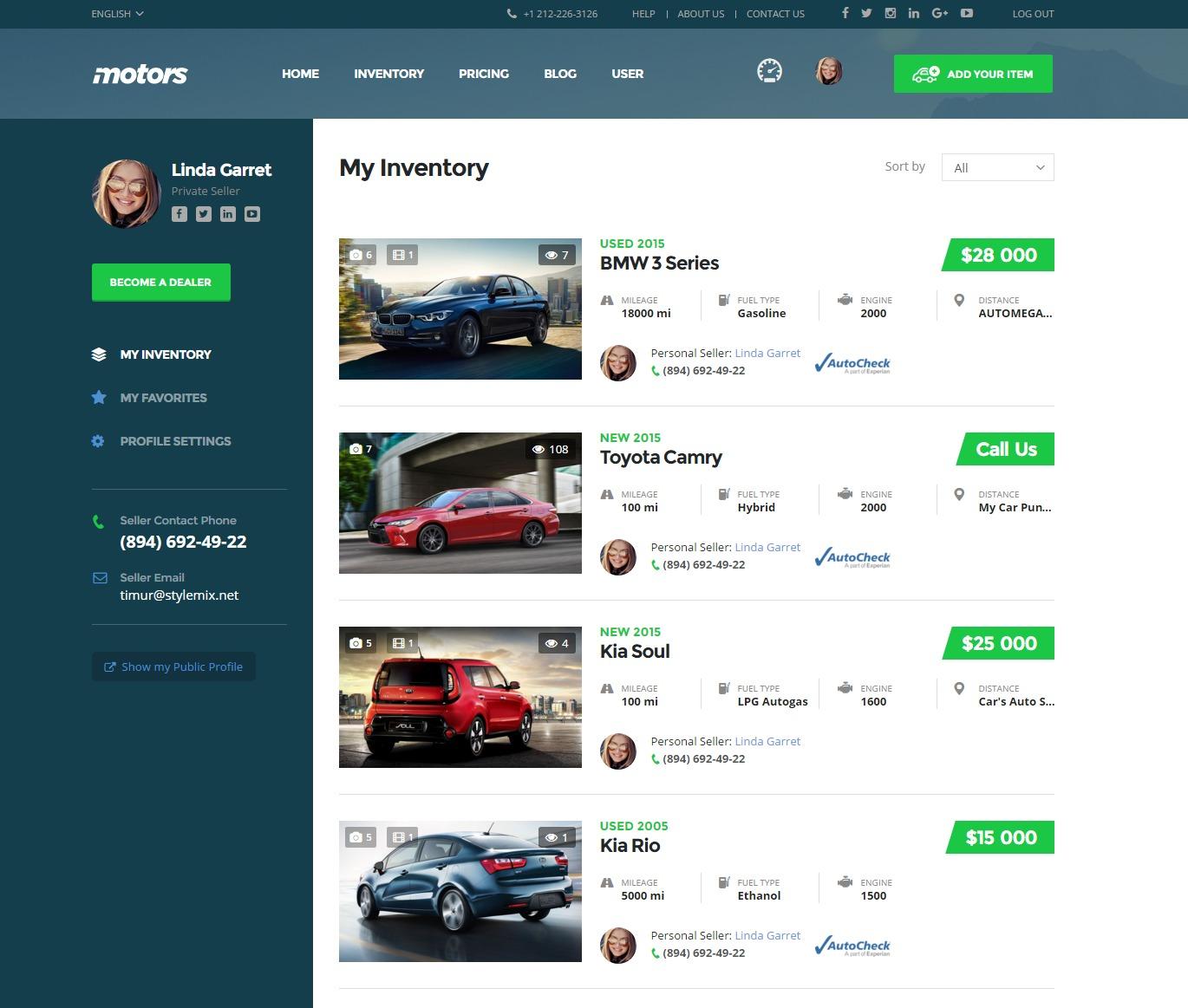
Task: Click Linda Garret seller link on Kia Soul
Action: [767, 741]
